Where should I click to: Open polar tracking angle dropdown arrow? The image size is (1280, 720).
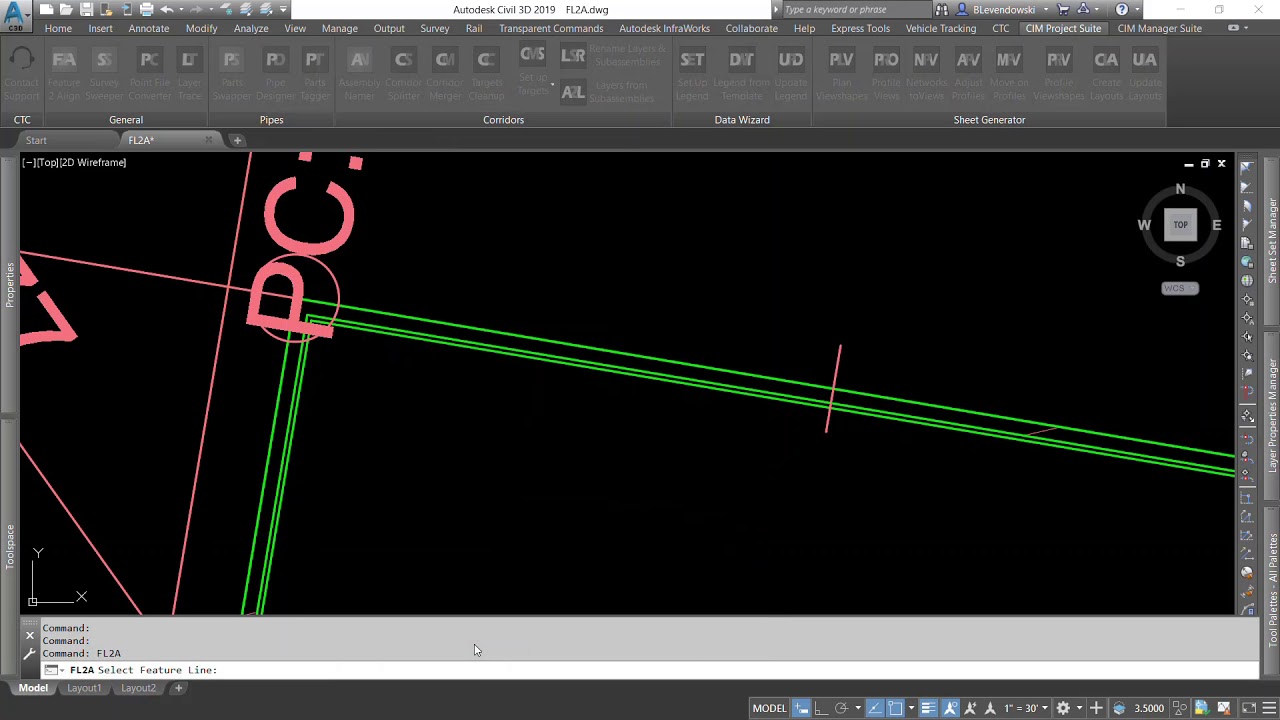coord(857,708)
